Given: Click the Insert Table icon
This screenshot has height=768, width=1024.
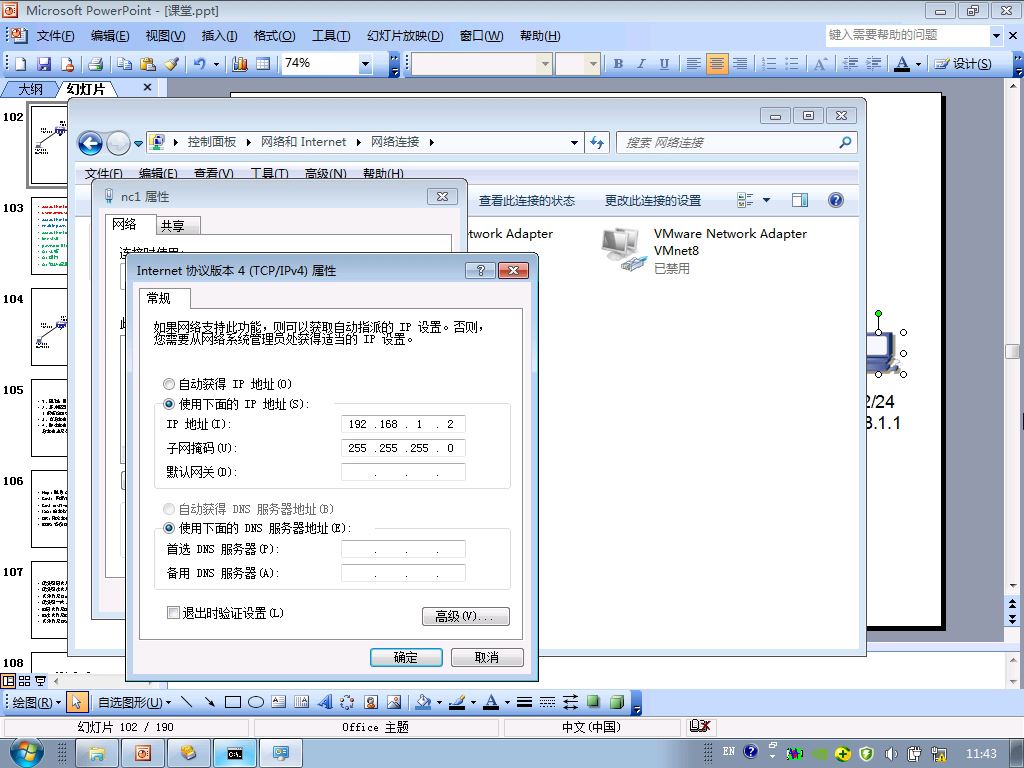Looking at the screenshot, I should [x=263, y=63].
